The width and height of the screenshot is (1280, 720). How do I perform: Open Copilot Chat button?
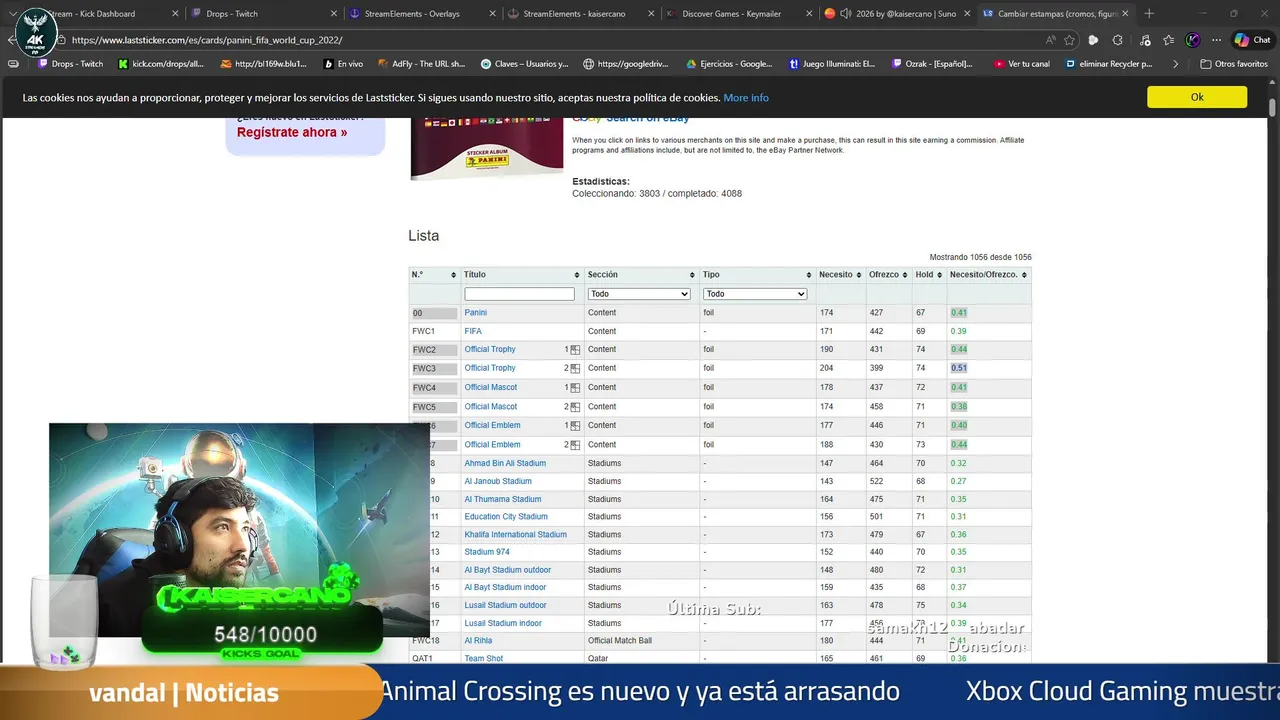coord(1252,40)
